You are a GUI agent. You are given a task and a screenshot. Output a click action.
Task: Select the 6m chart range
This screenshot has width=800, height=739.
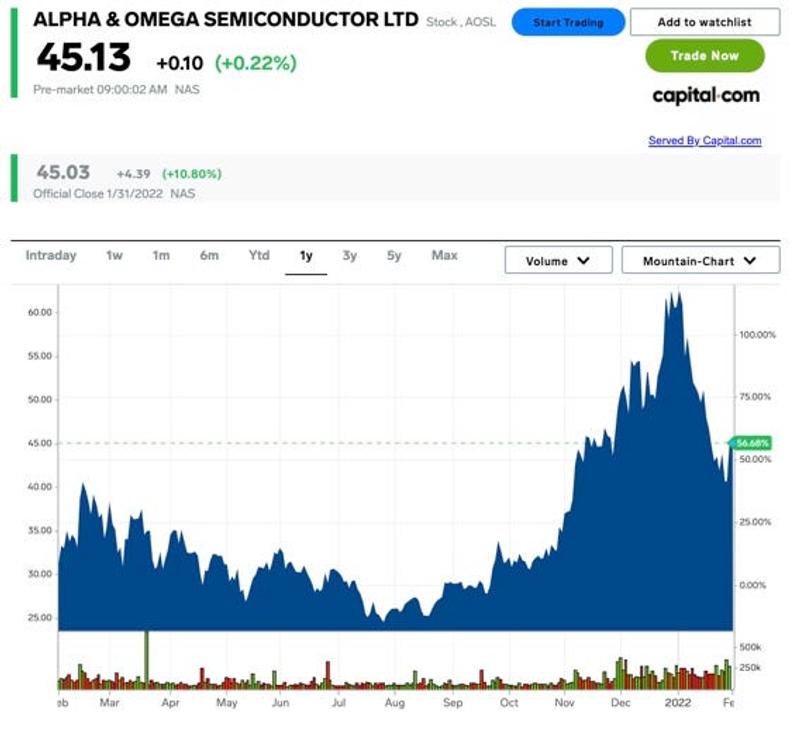pyautogui.click(x=209, y=255)
